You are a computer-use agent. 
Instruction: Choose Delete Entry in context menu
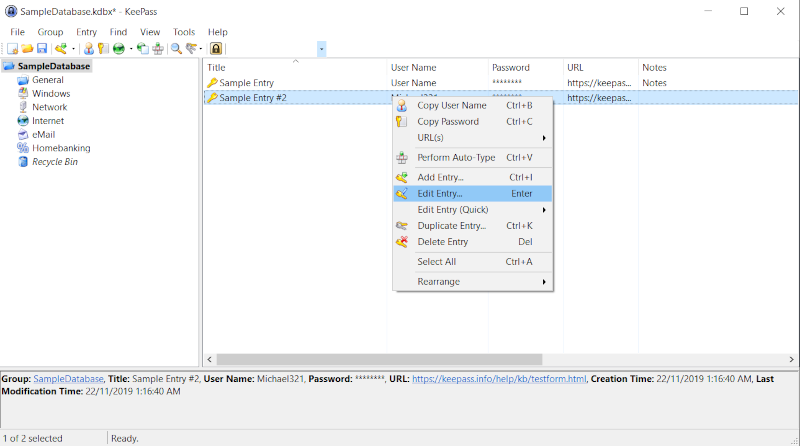(473, 242)
